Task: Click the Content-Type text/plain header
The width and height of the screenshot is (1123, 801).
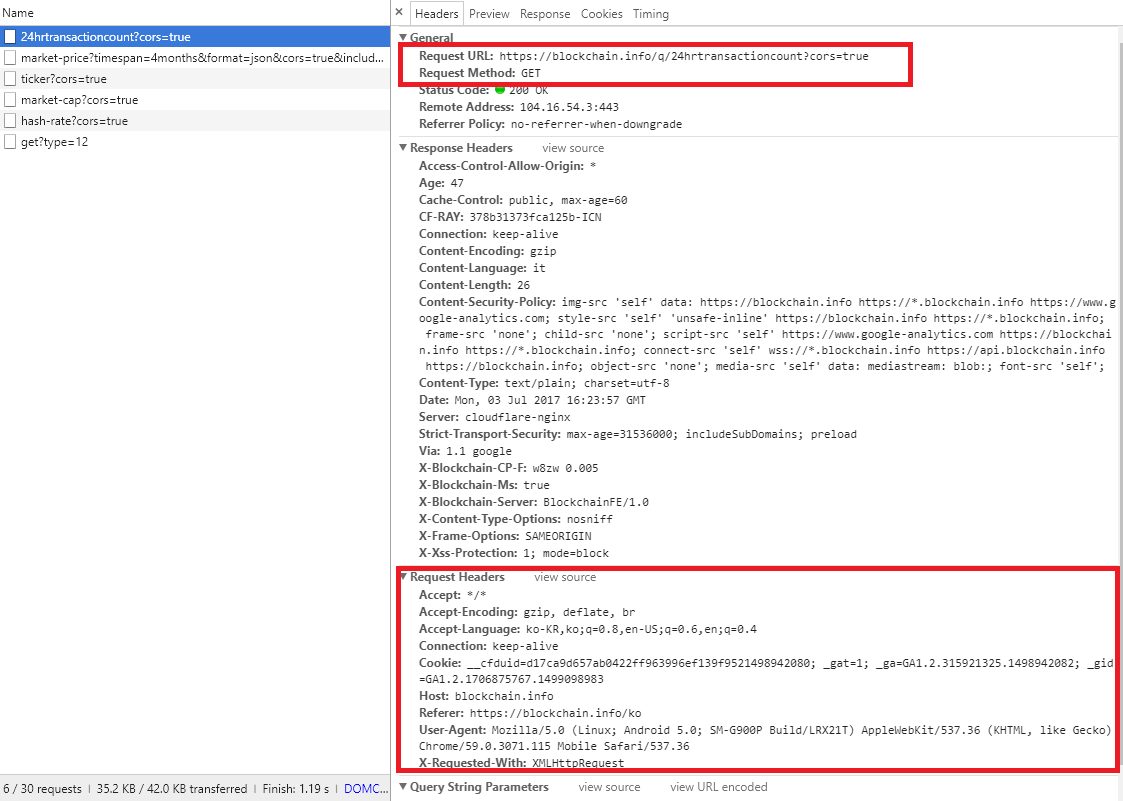Action: tap(544, 383)
